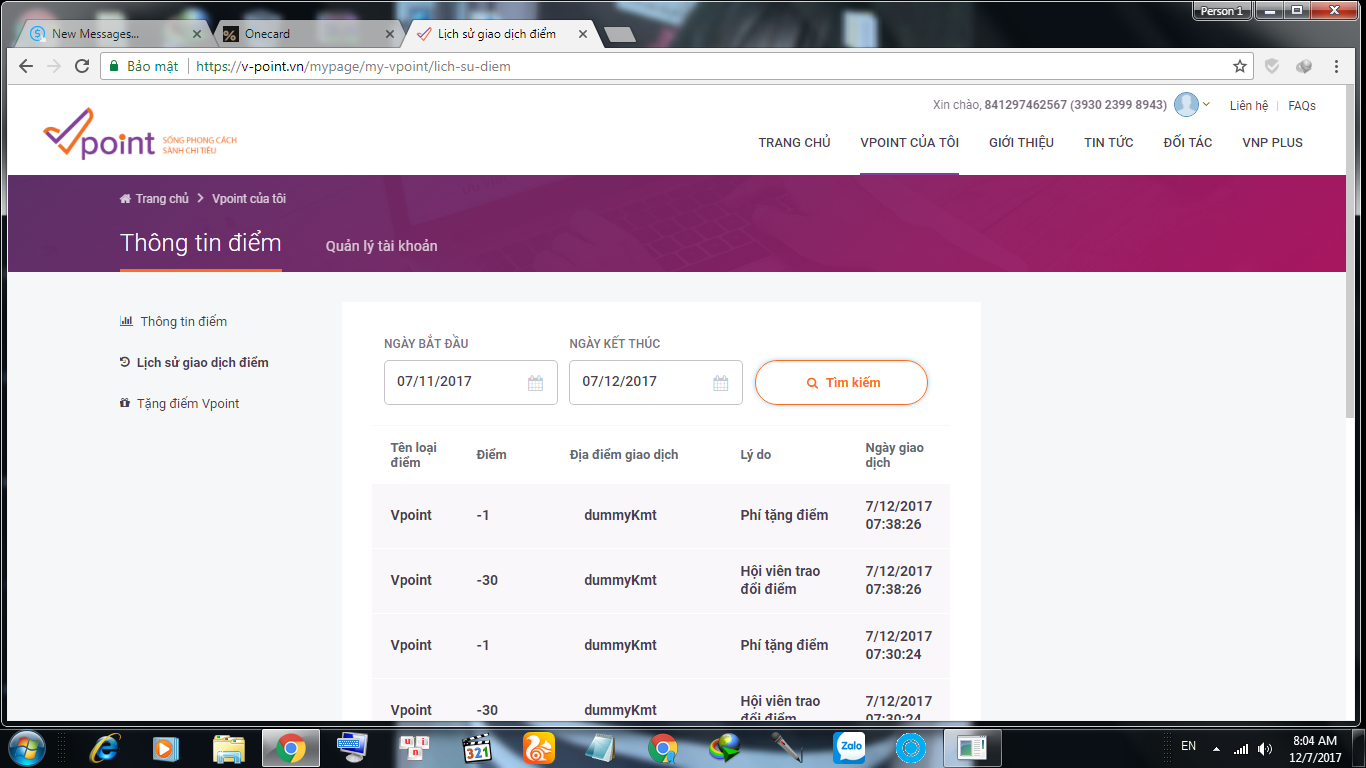Select the Thông tin điểm header tab
The height and width of the screenshot is (768, 1366).
pos(201,243)
